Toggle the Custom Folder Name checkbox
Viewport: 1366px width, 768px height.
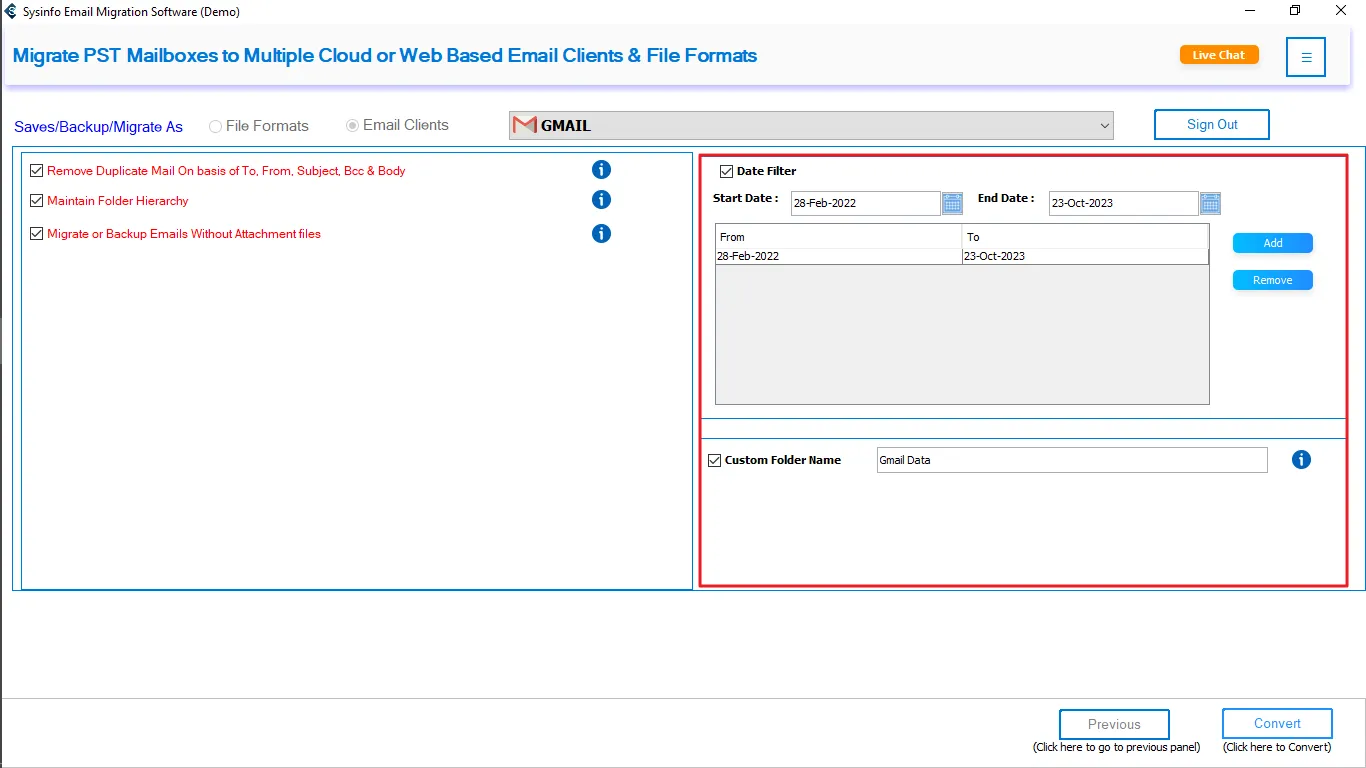[x=714, y=460]
